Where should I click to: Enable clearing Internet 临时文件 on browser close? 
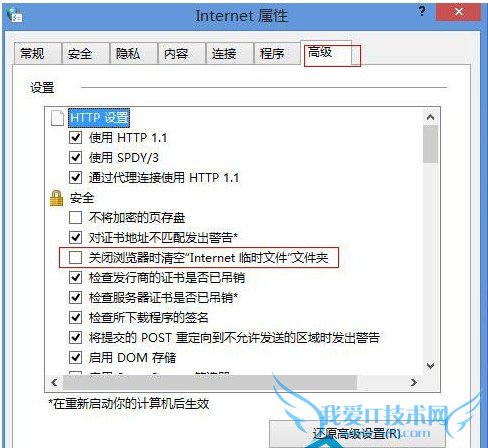tap(75, 257)
